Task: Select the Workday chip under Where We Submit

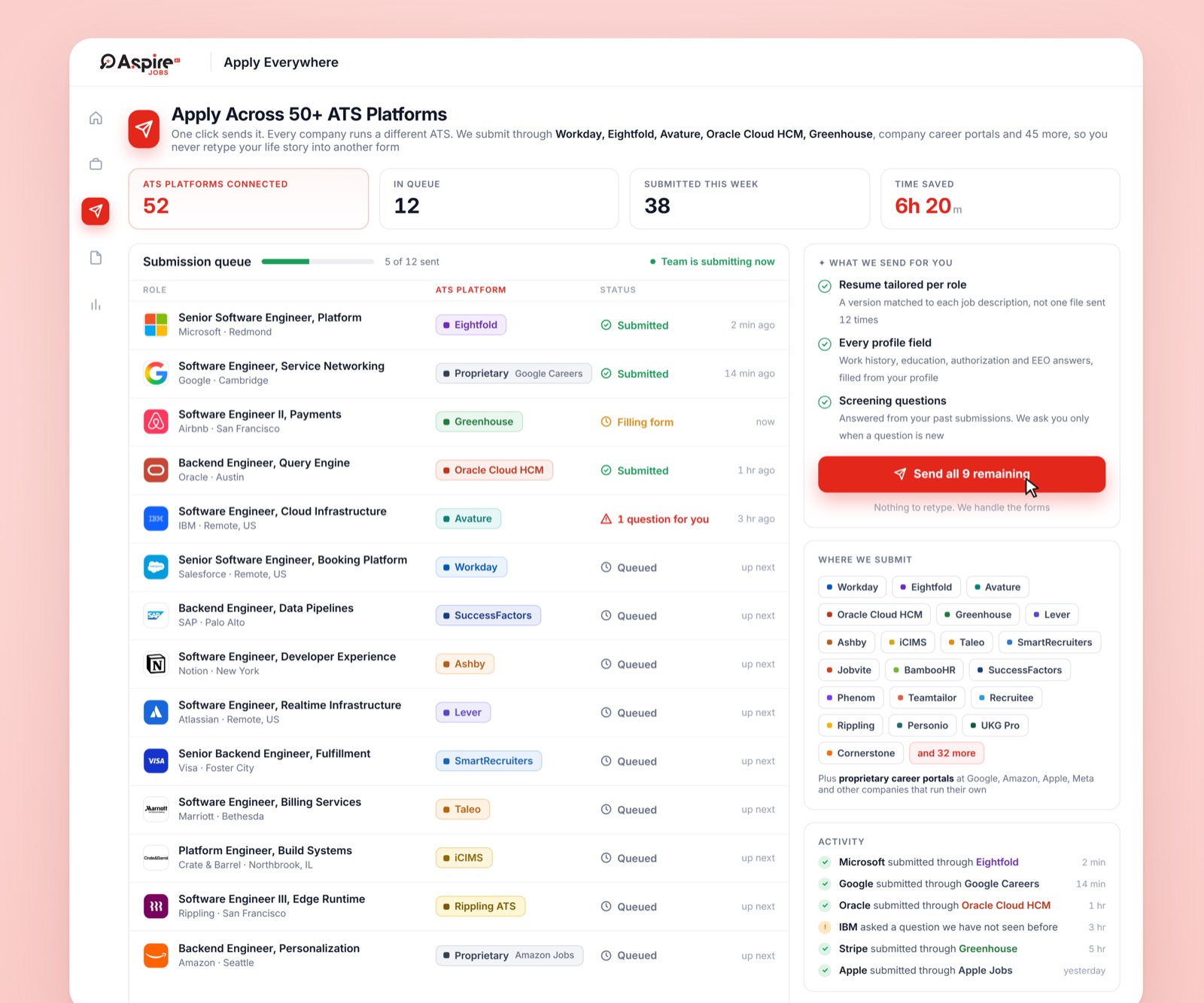Action: pyautogui.click(x=852, y=587)
